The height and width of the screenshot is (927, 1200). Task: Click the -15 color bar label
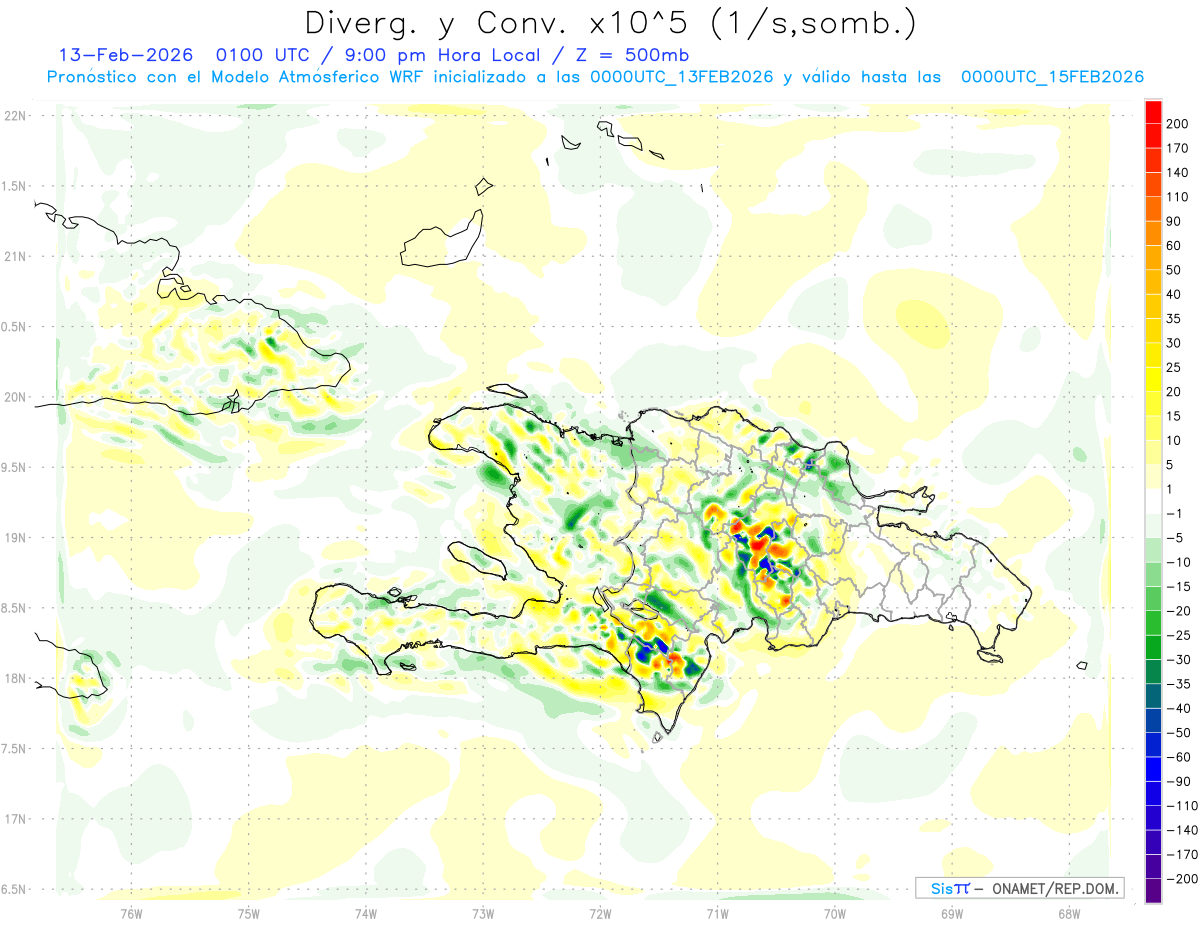pyautogui.click(x=1178, y=586)
